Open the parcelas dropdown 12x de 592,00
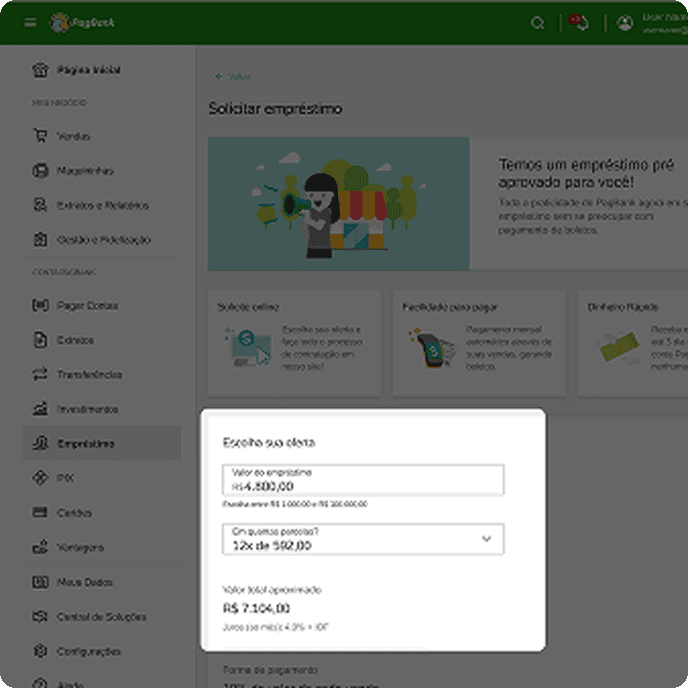 (x=363, y=539)
